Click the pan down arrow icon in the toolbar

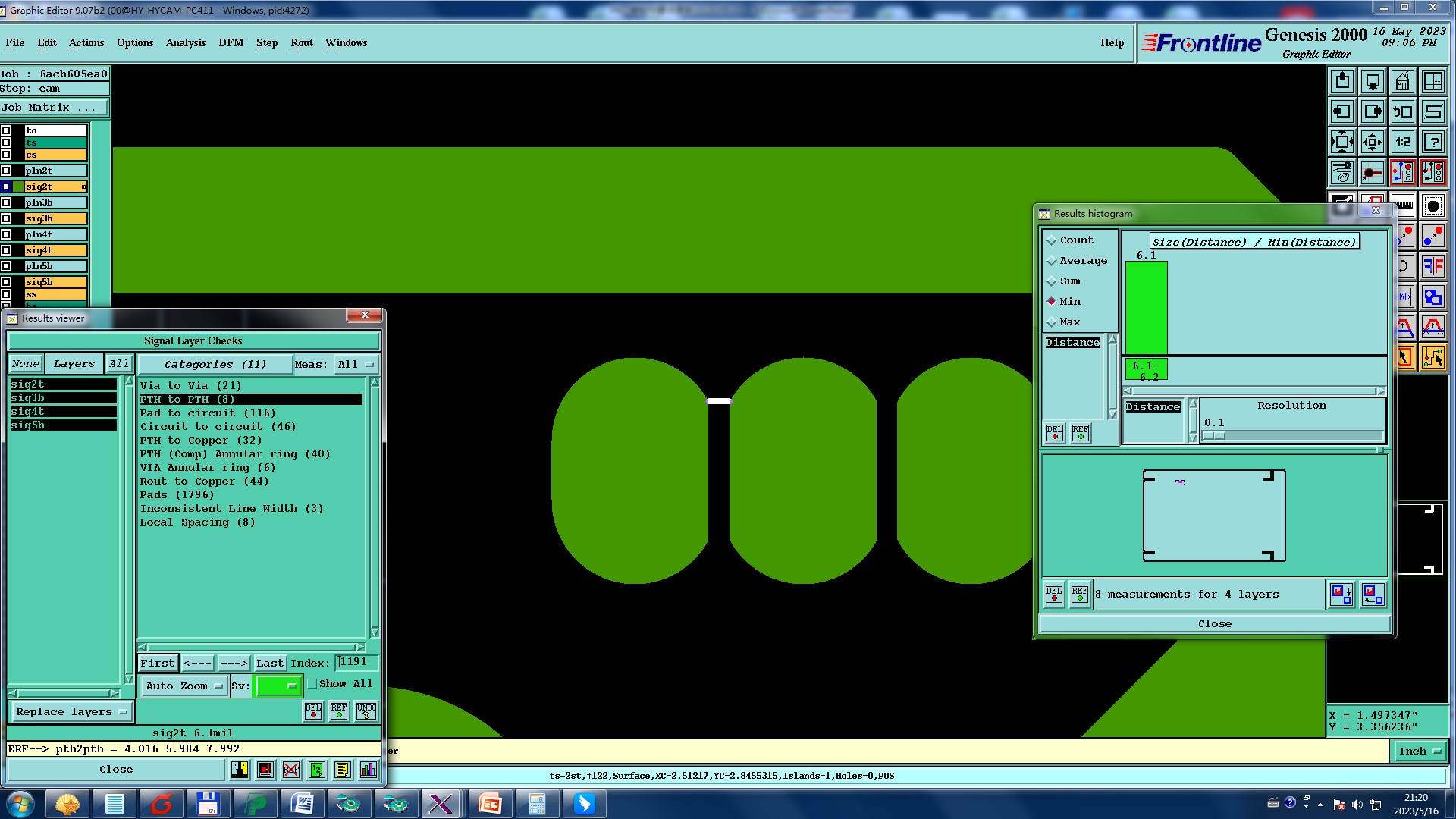[1373, 81]
